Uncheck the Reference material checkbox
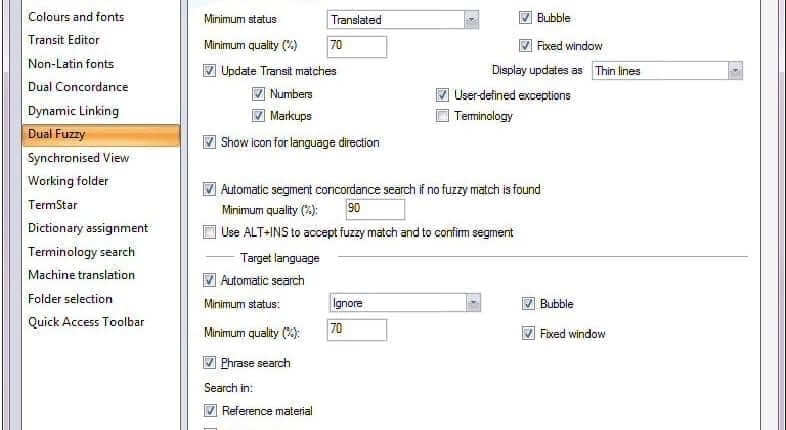The height and width of the screenshot is (430, 786). click(210, 411)
